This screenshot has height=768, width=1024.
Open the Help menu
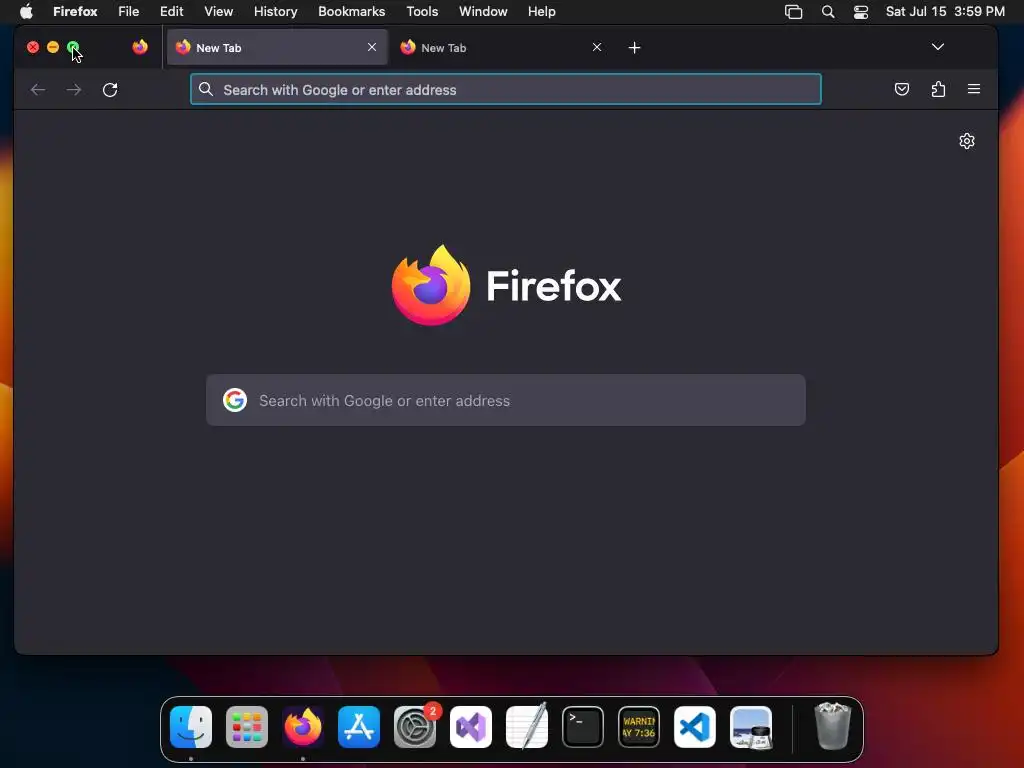[541, 11]
